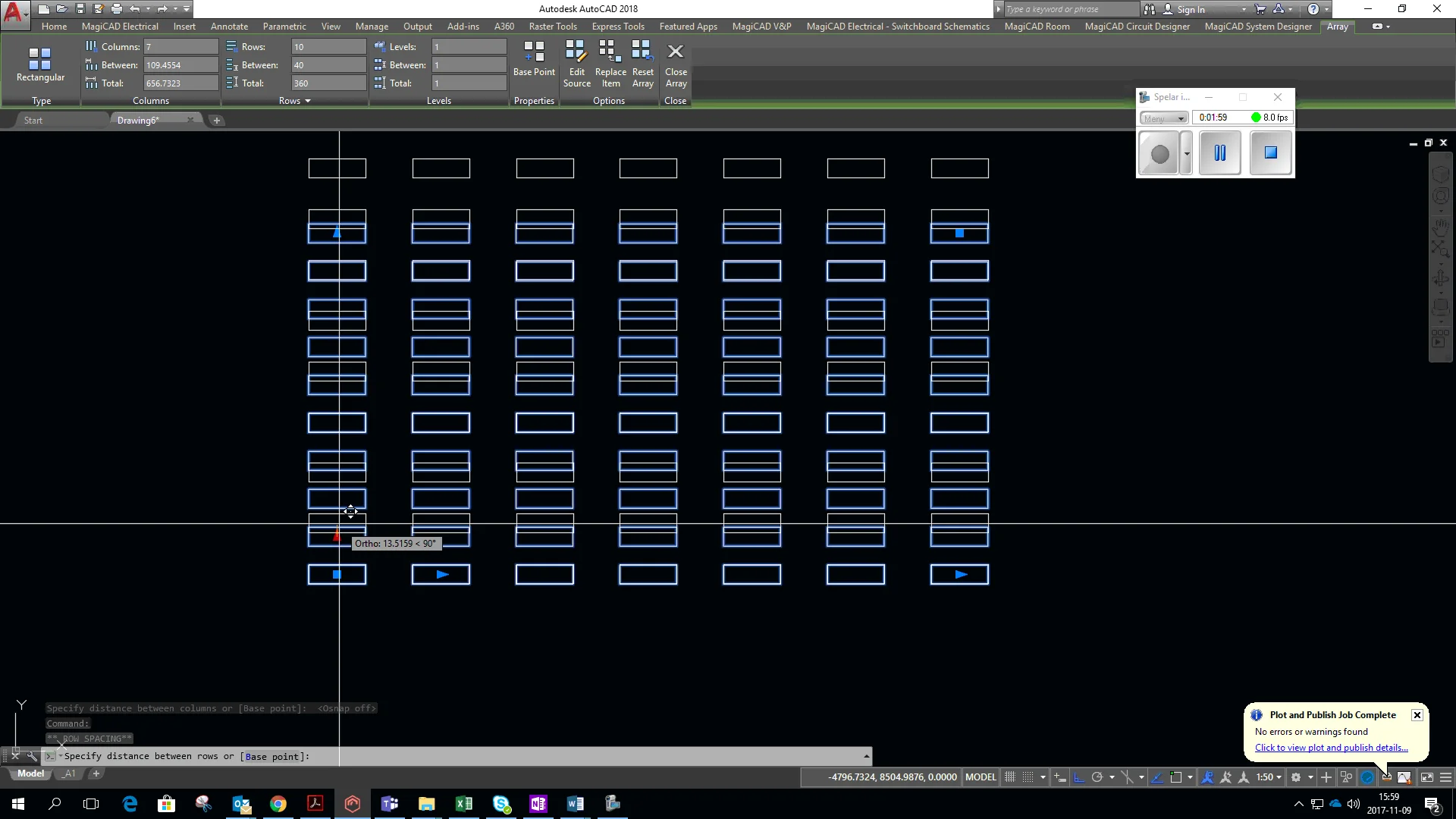1456x819 pixels.
Task: Pause the screen recording playback control
Action: [1220, 152]
